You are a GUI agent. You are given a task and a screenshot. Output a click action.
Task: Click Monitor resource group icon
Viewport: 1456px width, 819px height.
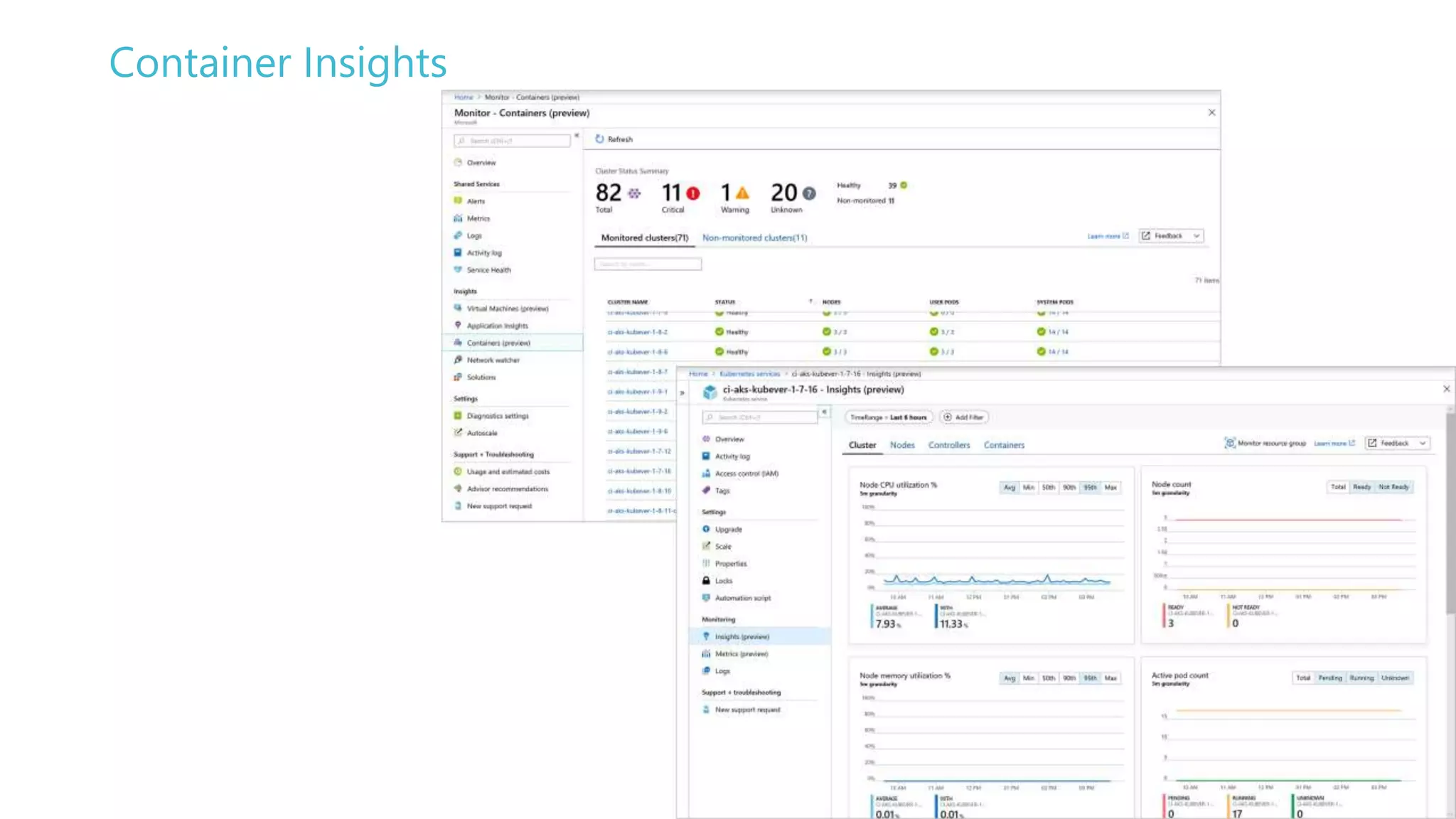pos(1229,443)
